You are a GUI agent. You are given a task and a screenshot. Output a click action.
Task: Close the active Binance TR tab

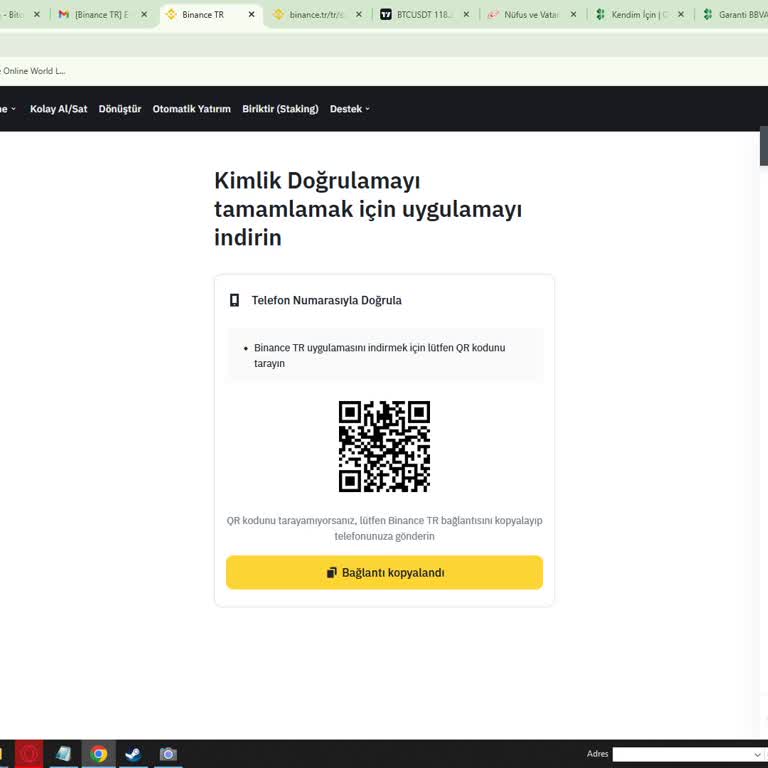pyautogui.click(x=251, y=15)
